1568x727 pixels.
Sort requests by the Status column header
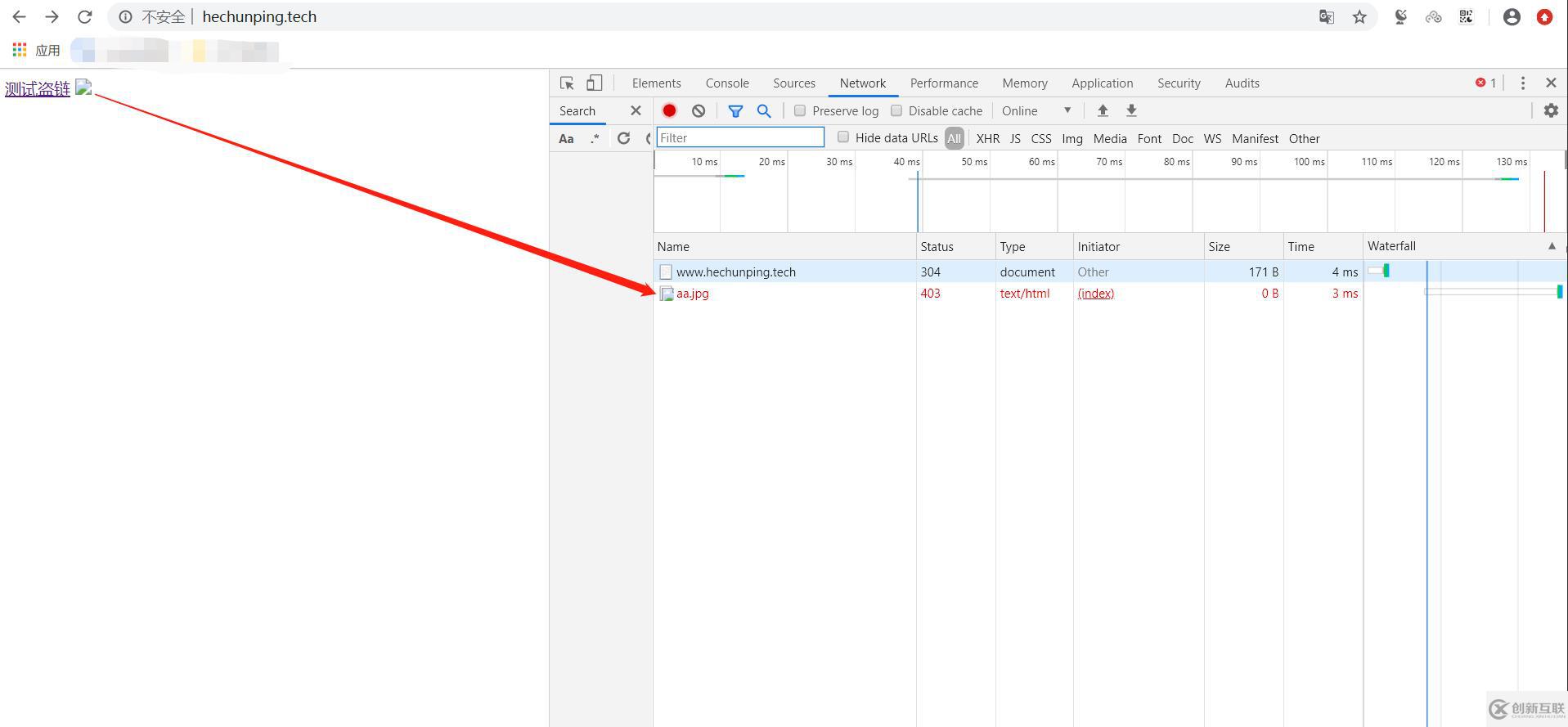(x=955, y=246)
